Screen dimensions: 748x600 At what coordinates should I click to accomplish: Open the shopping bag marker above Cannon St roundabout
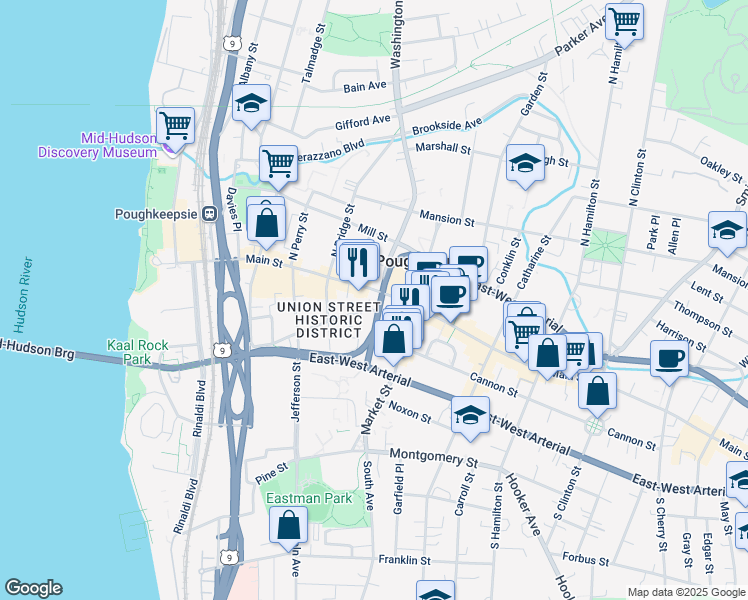597,391
